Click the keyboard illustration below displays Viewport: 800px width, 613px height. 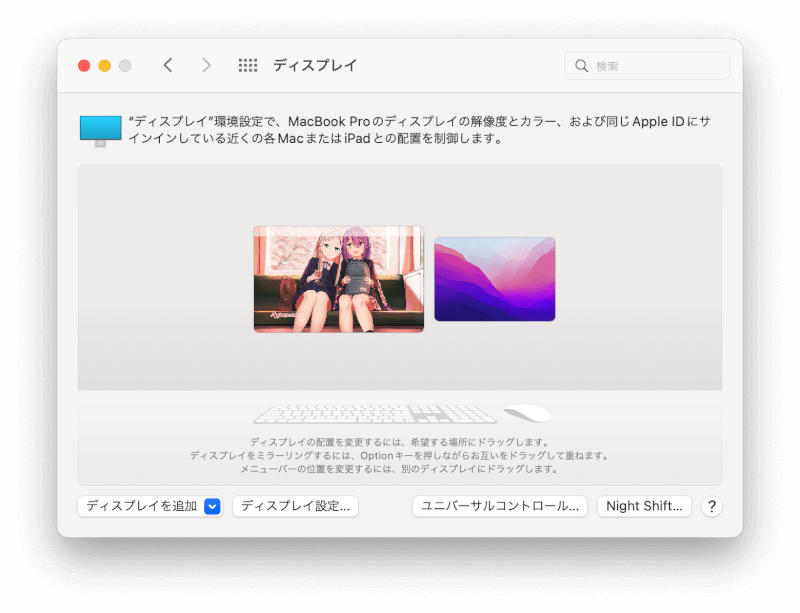(375, 414)
